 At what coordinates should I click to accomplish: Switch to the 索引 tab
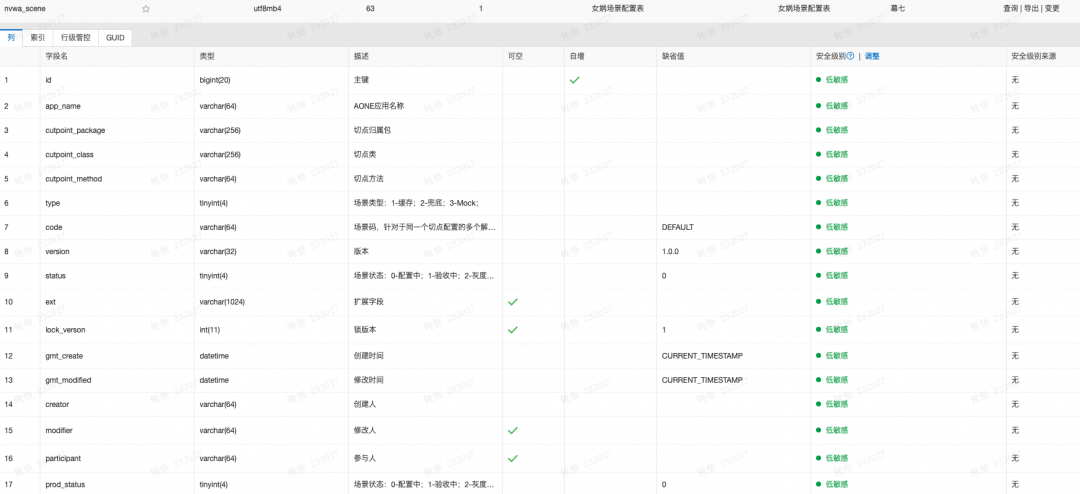(x=38, y=38)
